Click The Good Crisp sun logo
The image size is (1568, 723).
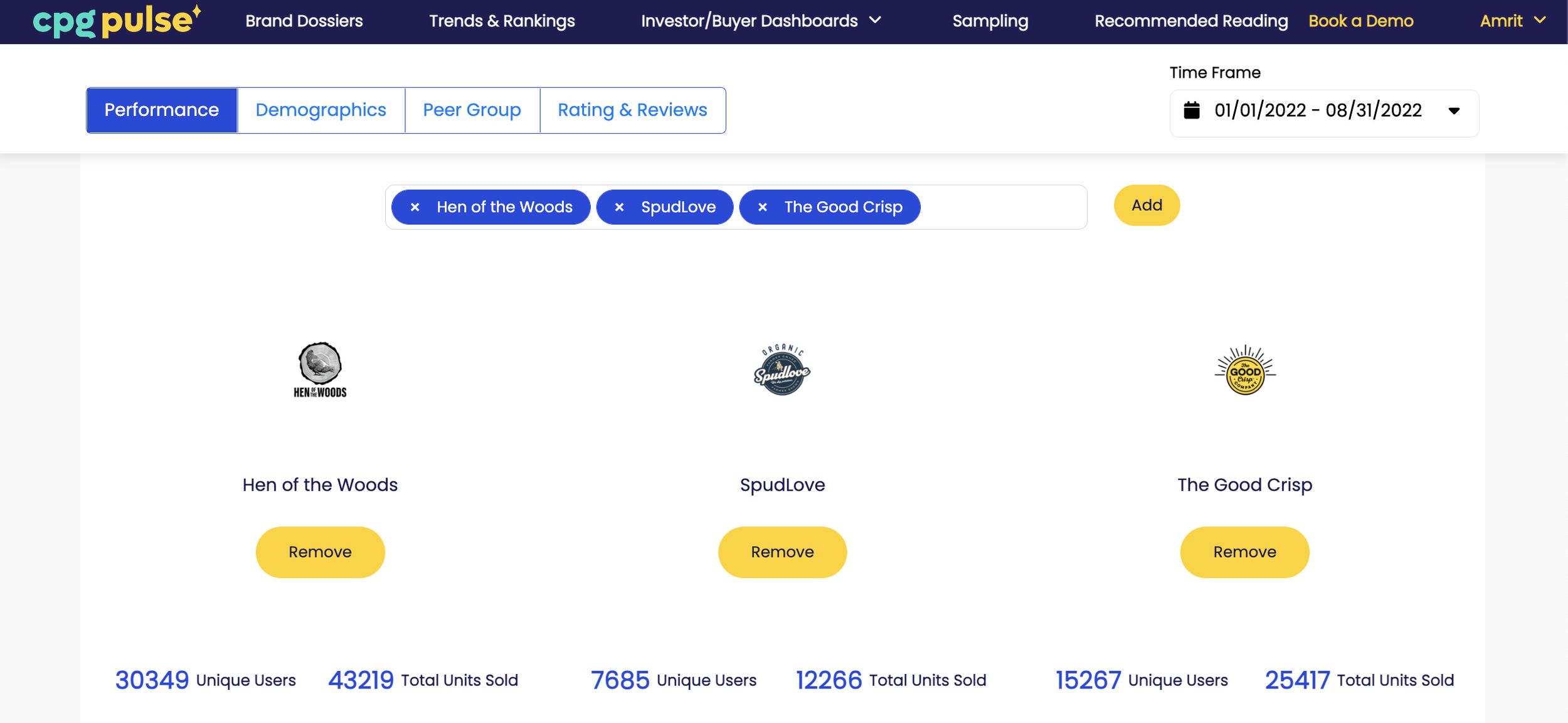[x=1244, y=370]
